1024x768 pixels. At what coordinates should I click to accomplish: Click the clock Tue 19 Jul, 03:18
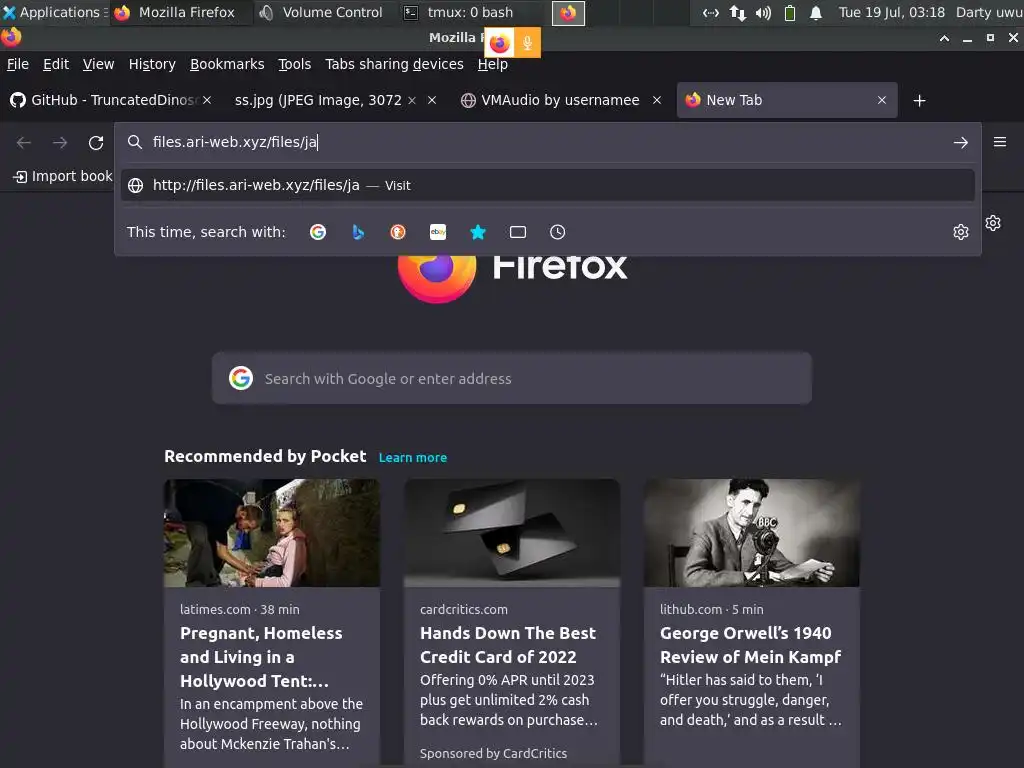(x=891, y=12)
